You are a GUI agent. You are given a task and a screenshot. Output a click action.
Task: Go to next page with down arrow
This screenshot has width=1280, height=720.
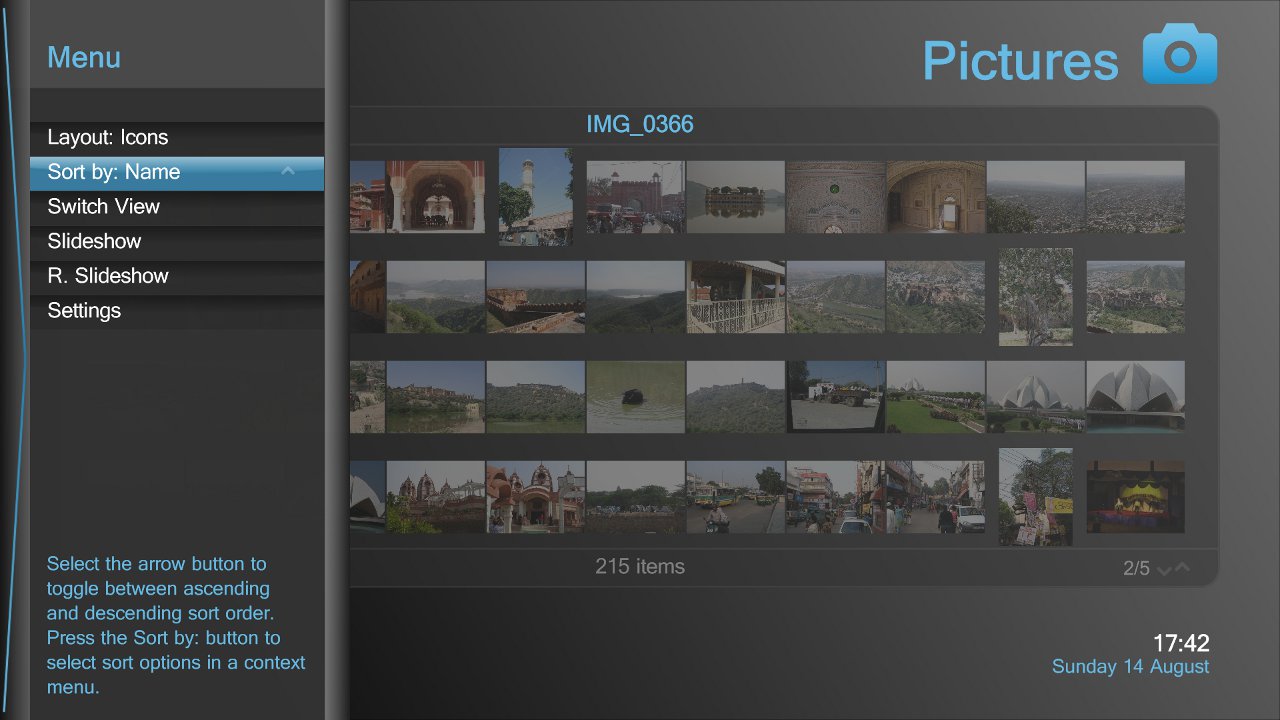pos(1164,570)
